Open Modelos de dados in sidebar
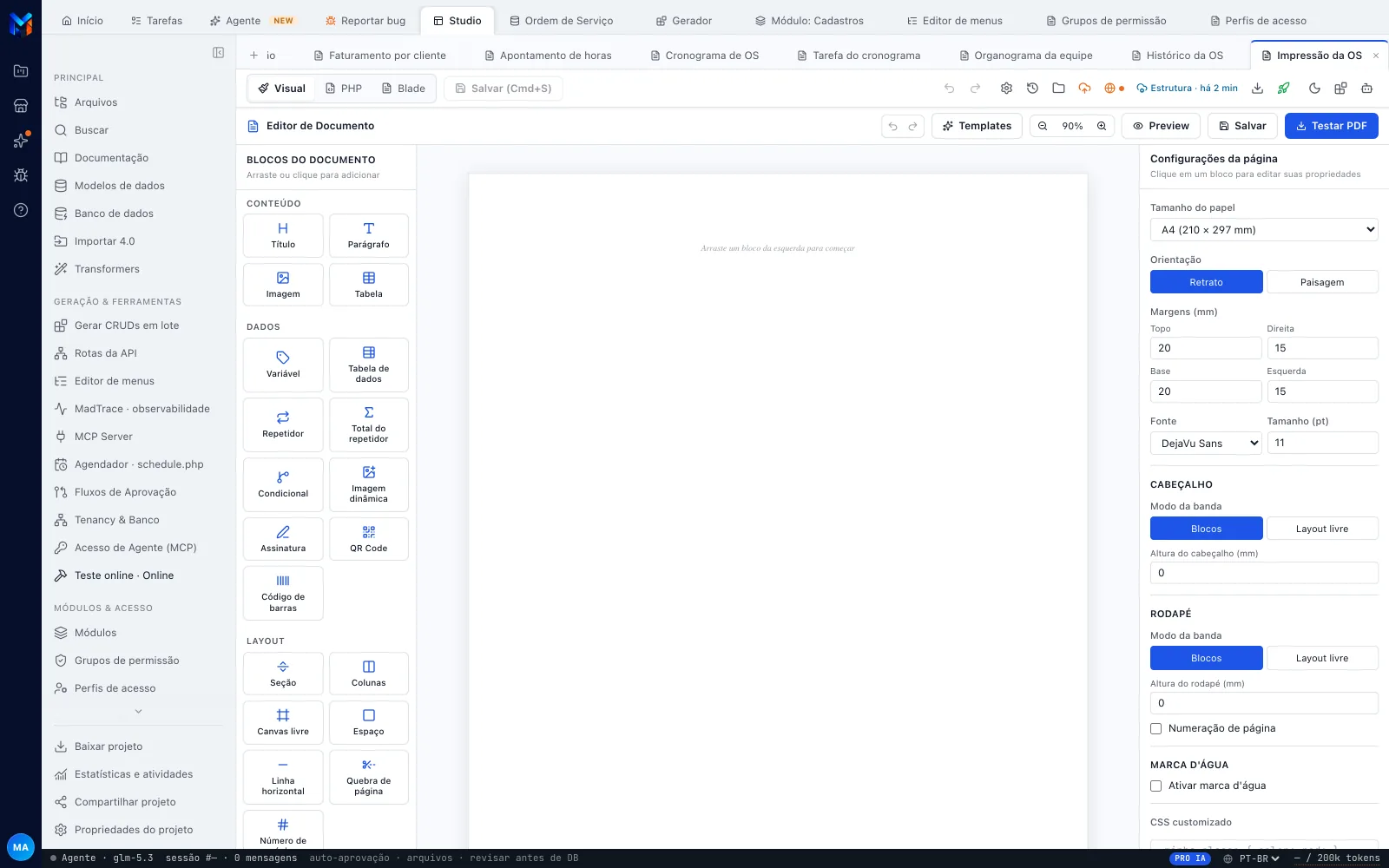Image resolution: width=1389 pixels, height=868 pixels. [119, 186]
